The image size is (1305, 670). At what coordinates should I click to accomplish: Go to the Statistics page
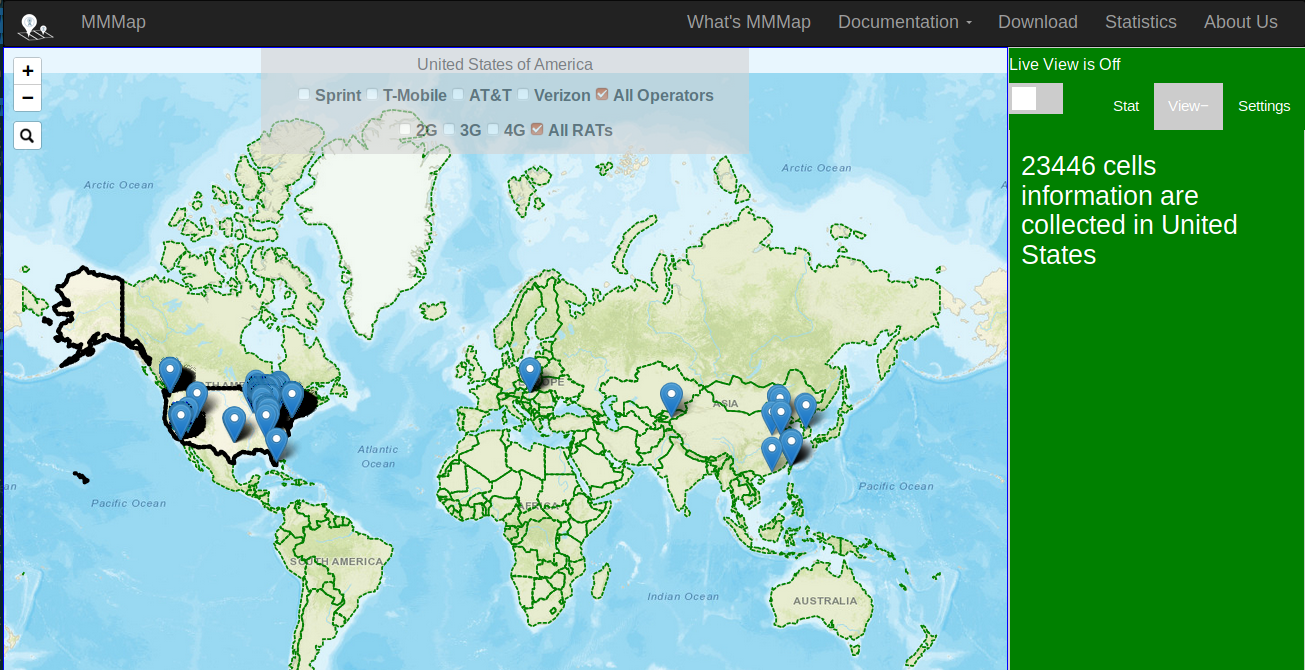1140,21
